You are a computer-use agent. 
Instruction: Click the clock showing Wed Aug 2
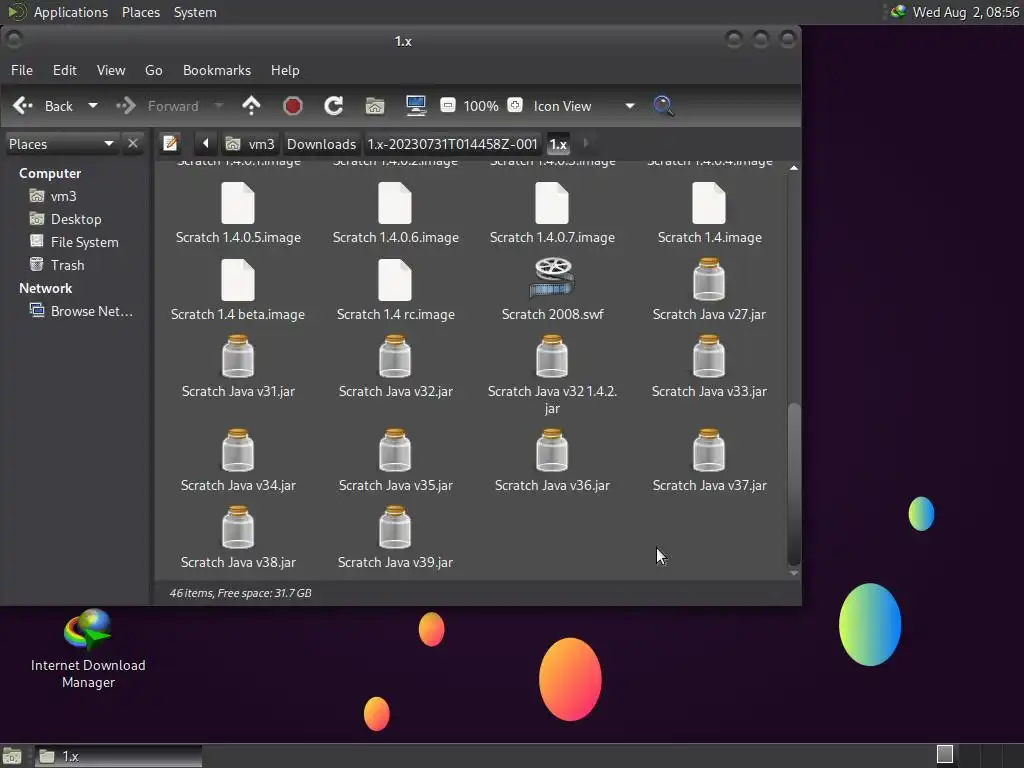tap(965, 12)
